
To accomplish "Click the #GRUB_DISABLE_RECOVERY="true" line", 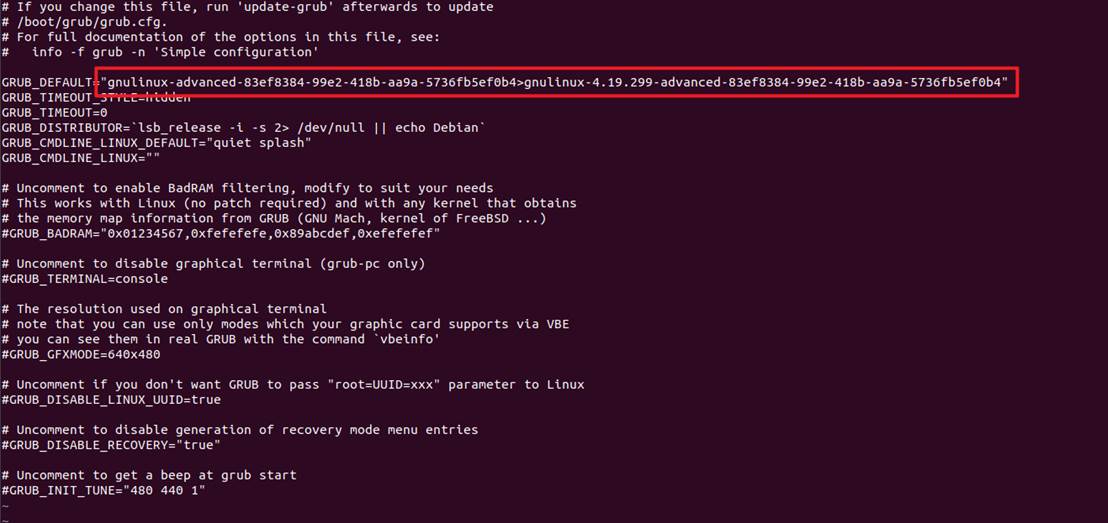I will [111, 445].
